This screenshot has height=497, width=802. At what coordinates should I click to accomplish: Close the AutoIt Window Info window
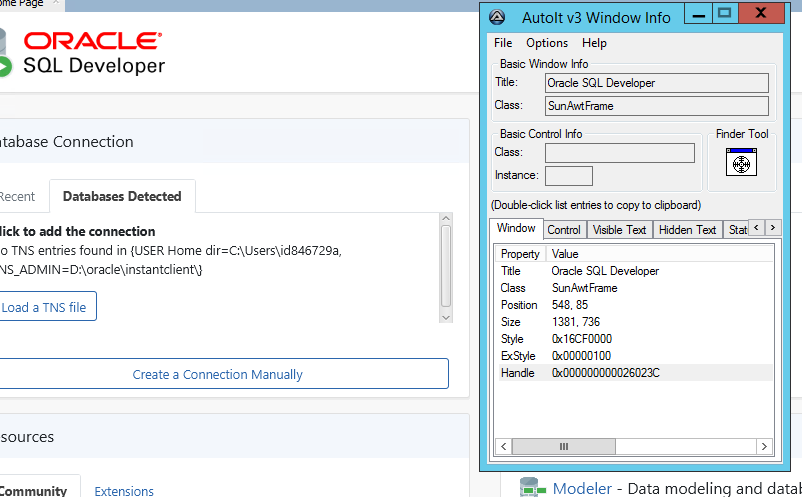[761, 14]
